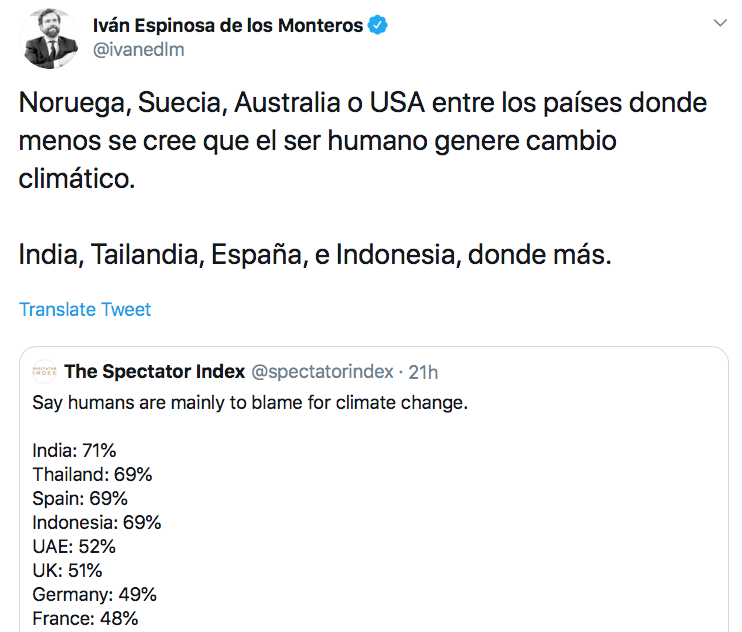Click the Thailand: 69% line

(92, 475)
